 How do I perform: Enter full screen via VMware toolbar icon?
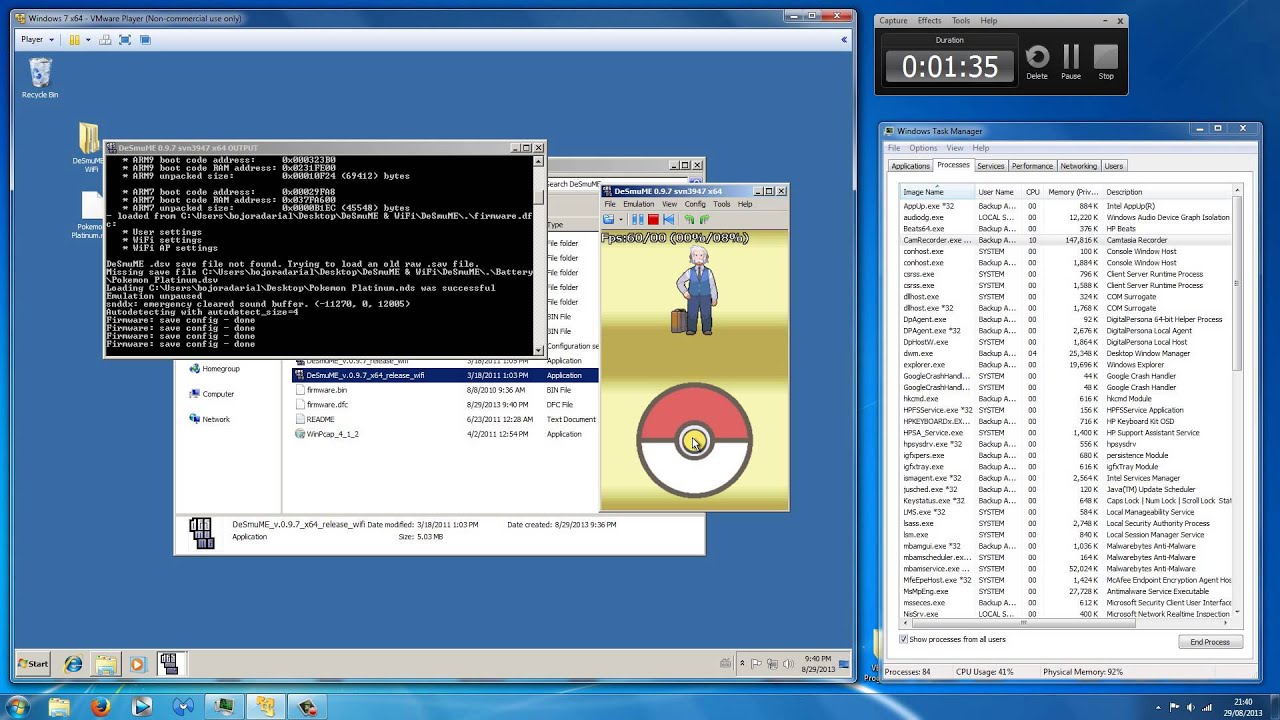[125, 39]
